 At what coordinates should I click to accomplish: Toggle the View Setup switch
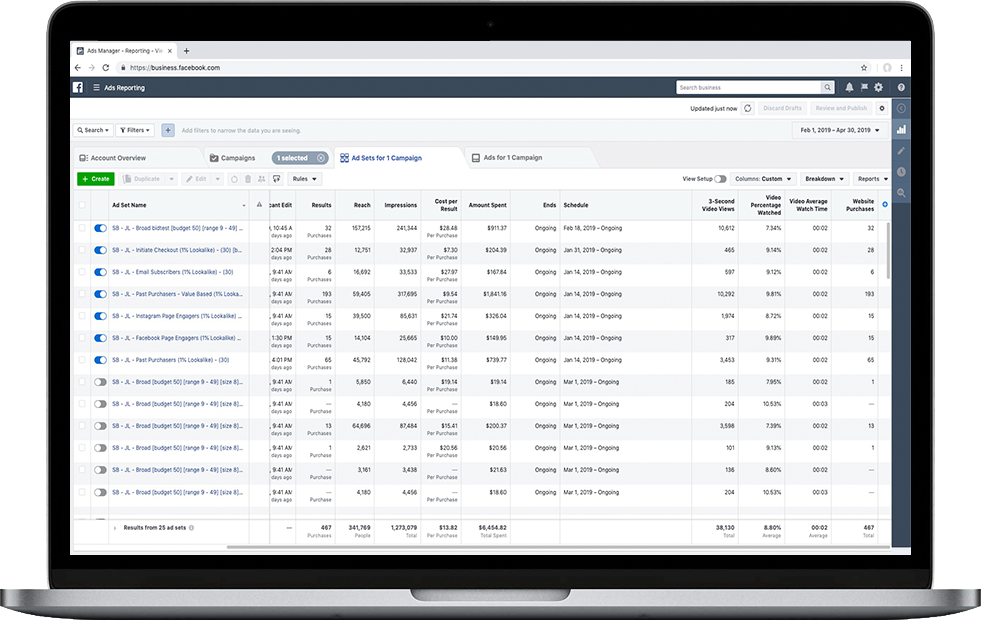[x=720, y=179]
